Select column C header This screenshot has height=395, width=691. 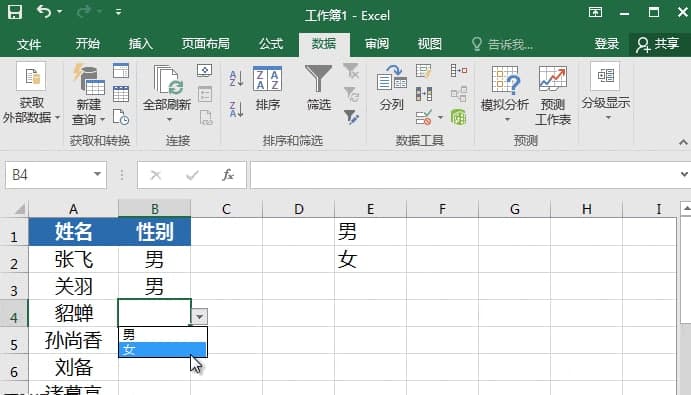tap(227, 209)
